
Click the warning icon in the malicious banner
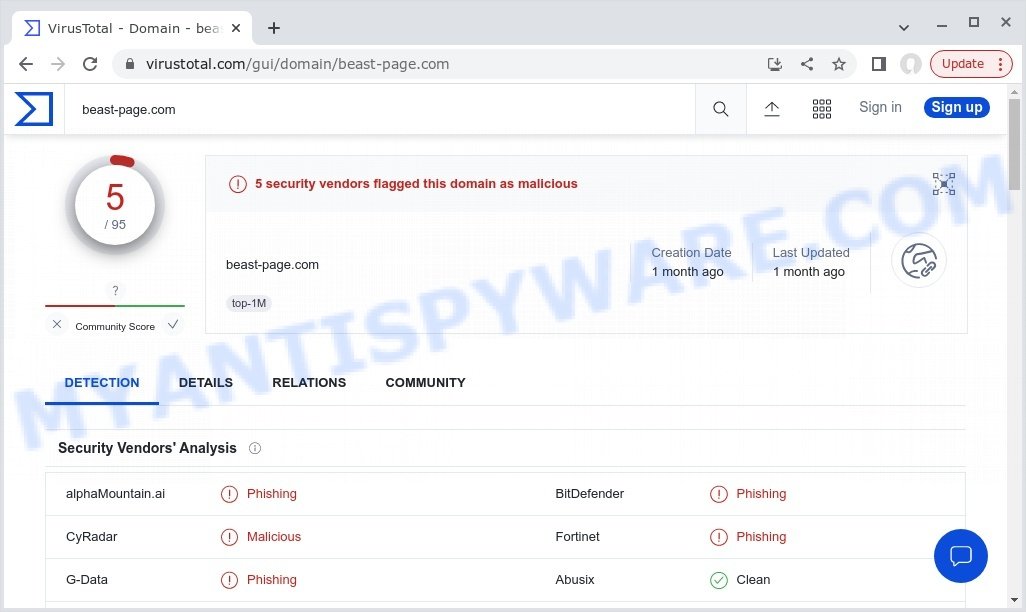coord(238,185)
